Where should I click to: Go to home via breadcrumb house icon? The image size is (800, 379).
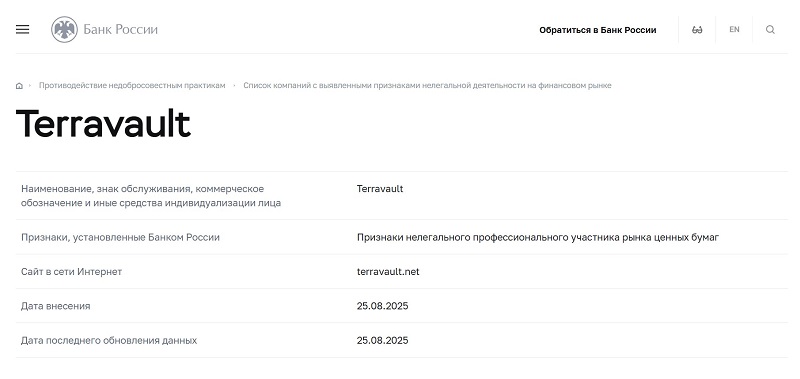point(19,86)
